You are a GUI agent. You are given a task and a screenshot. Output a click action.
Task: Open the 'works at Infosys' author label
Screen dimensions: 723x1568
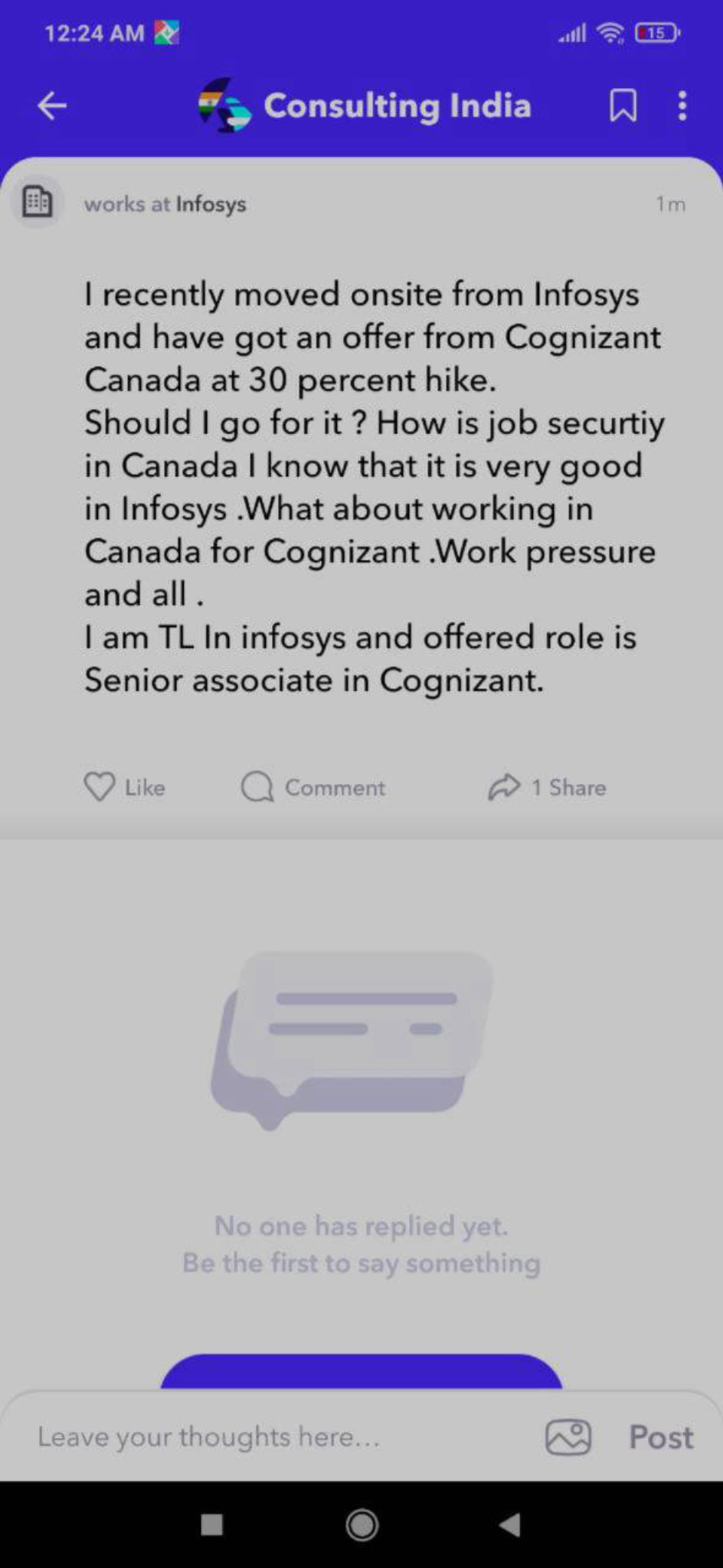coord(165,204)
